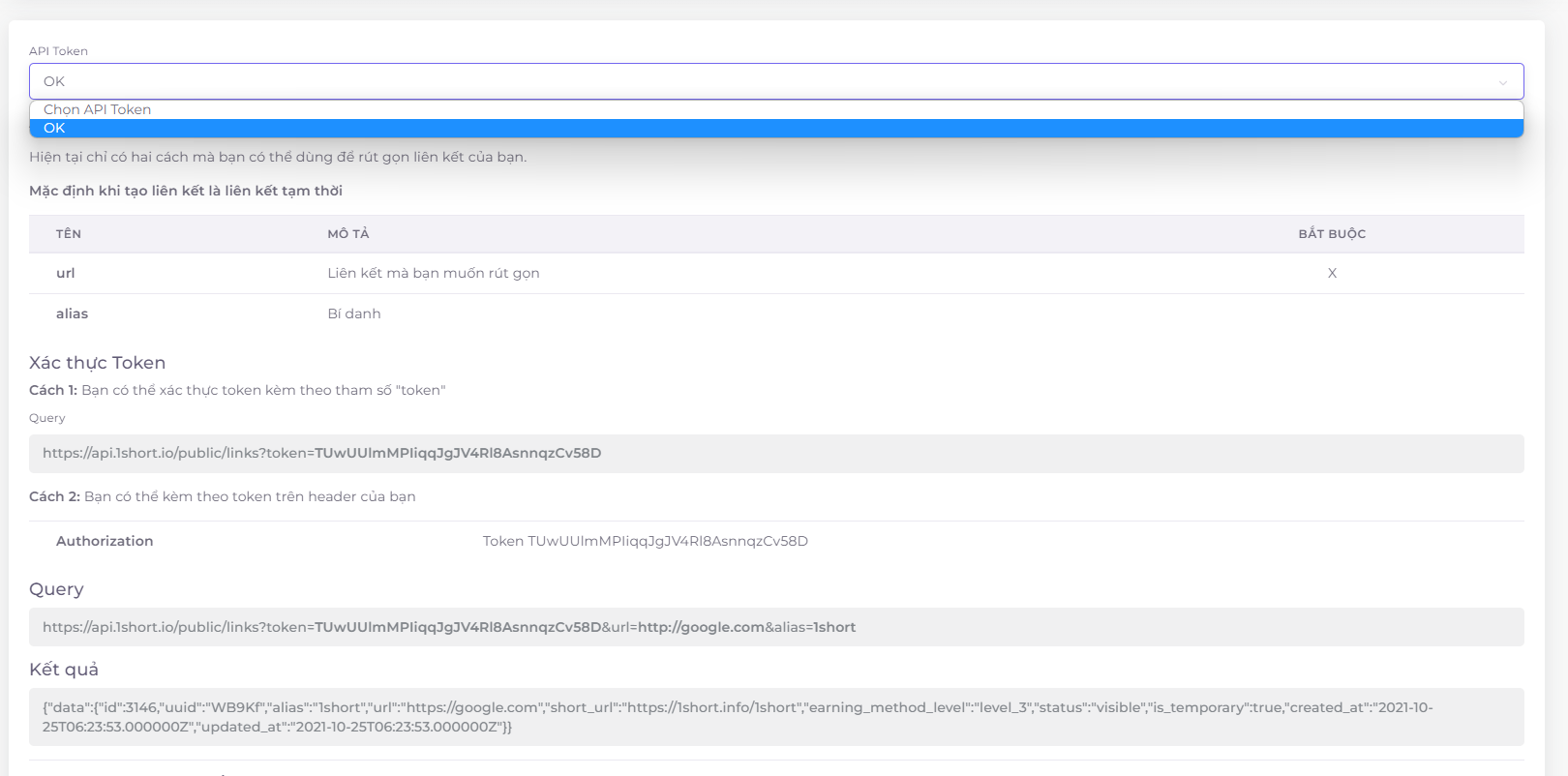This screenshot has width=1568, height=776.
Task: Click the "Liên kết mà bạn muốn rút gọn" description
Action: click(434, 274)
